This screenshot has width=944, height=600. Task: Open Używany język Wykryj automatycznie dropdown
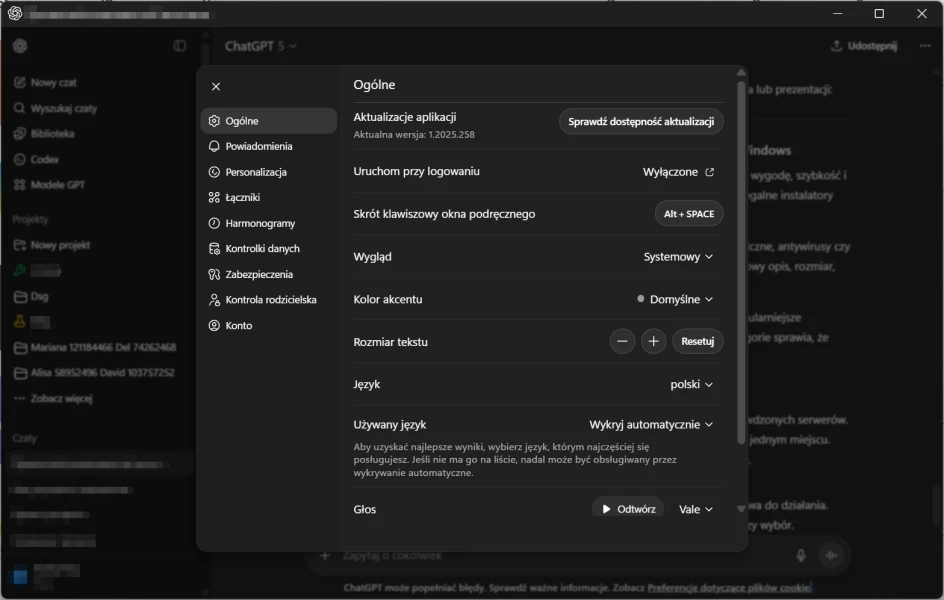651,425
